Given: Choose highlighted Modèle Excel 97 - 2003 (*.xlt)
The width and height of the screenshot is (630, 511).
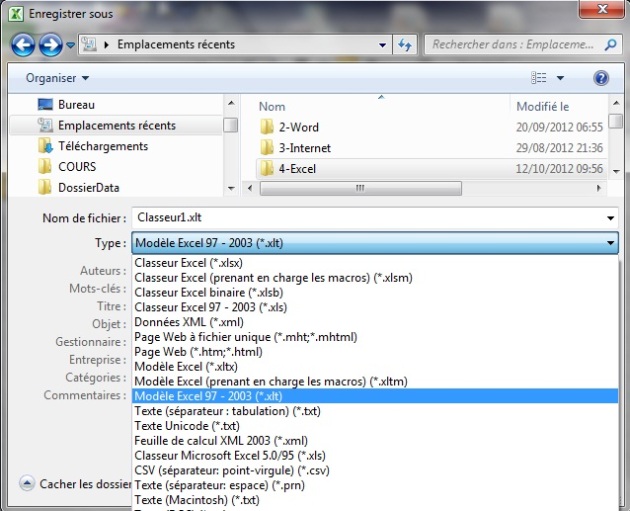Looking at the screenshot, I should click(x=375, y=396).
